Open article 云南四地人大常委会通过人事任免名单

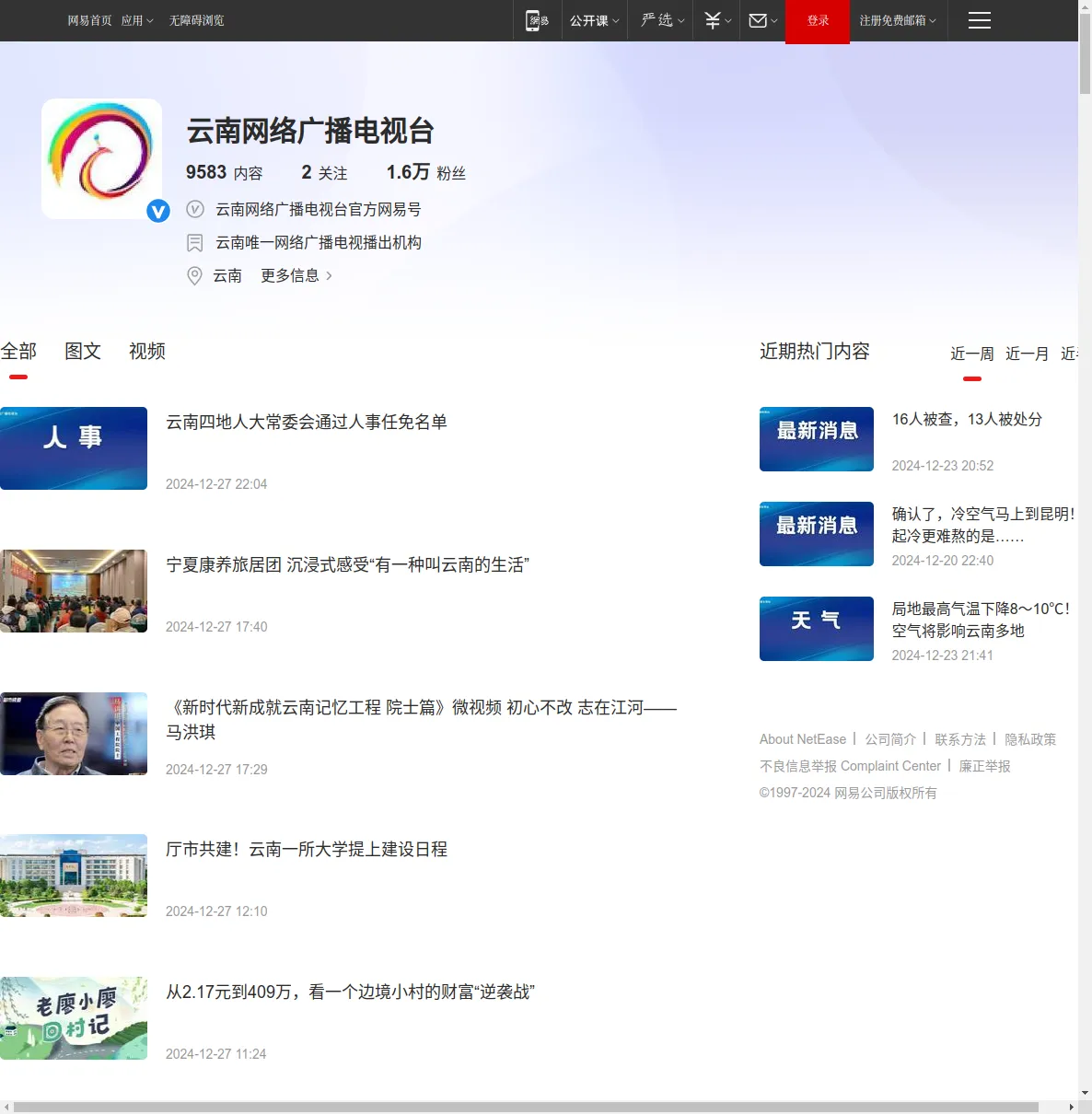click(307, 422)
